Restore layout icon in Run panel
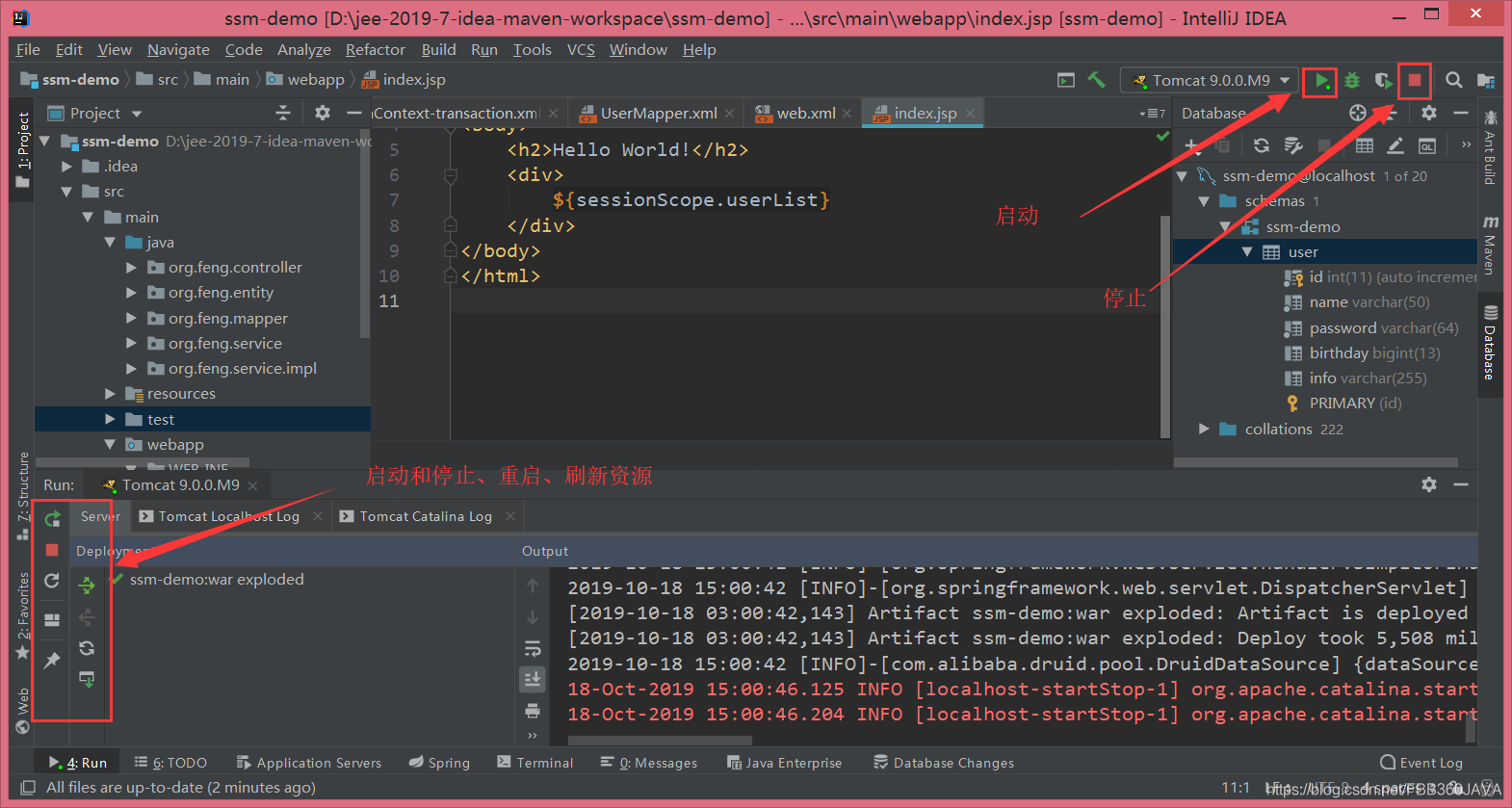Viewport: 1512px width, 808px height. [52, 620]
